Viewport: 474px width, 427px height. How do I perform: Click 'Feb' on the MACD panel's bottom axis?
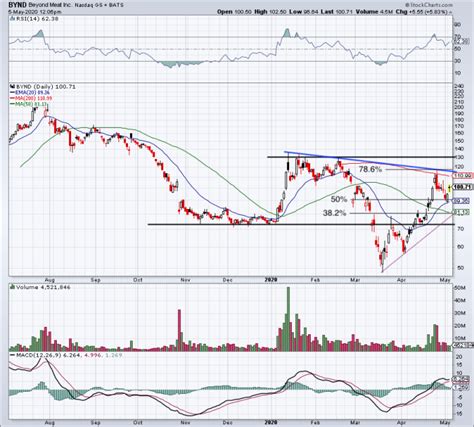coord(315,423)
